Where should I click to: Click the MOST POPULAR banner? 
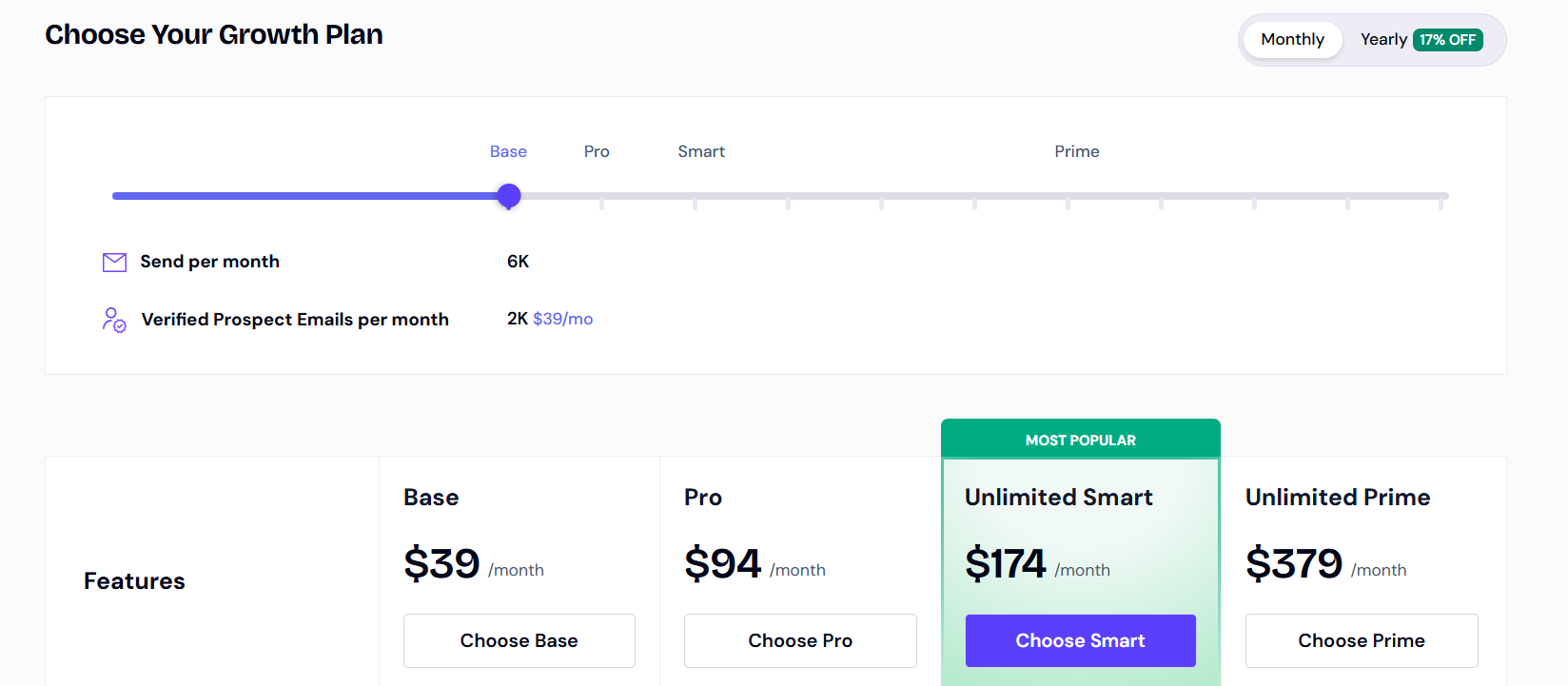pyautogui.click(x=1080, y=440)
